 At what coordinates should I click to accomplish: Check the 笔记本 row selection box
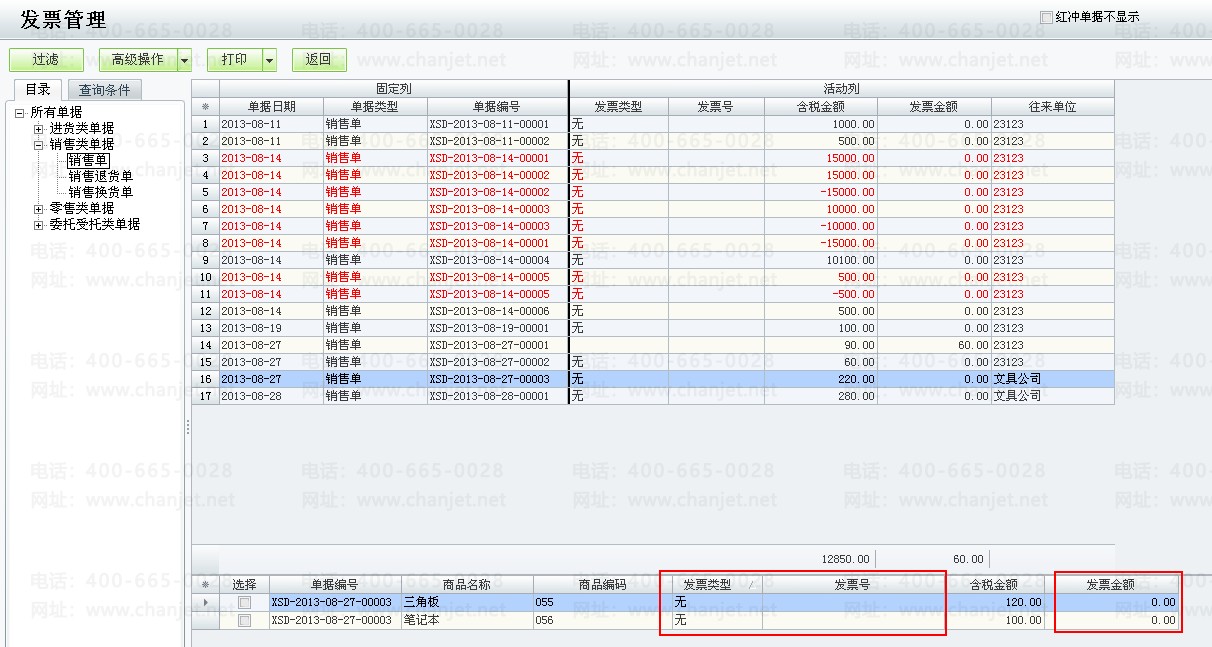click(244, 621)
